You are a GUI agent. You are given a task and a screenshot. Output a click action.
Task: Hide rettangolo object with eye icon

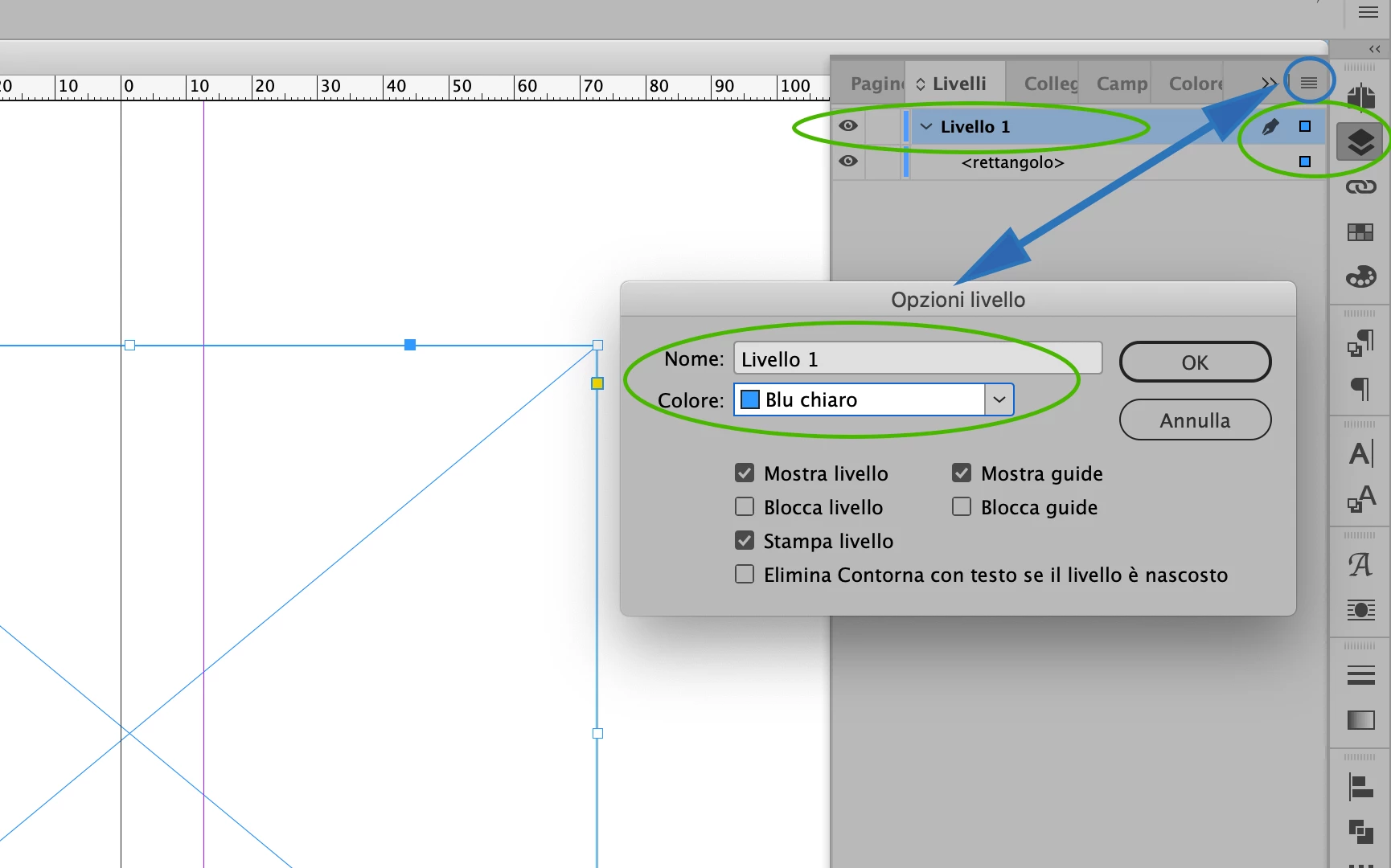coord(848,162)
